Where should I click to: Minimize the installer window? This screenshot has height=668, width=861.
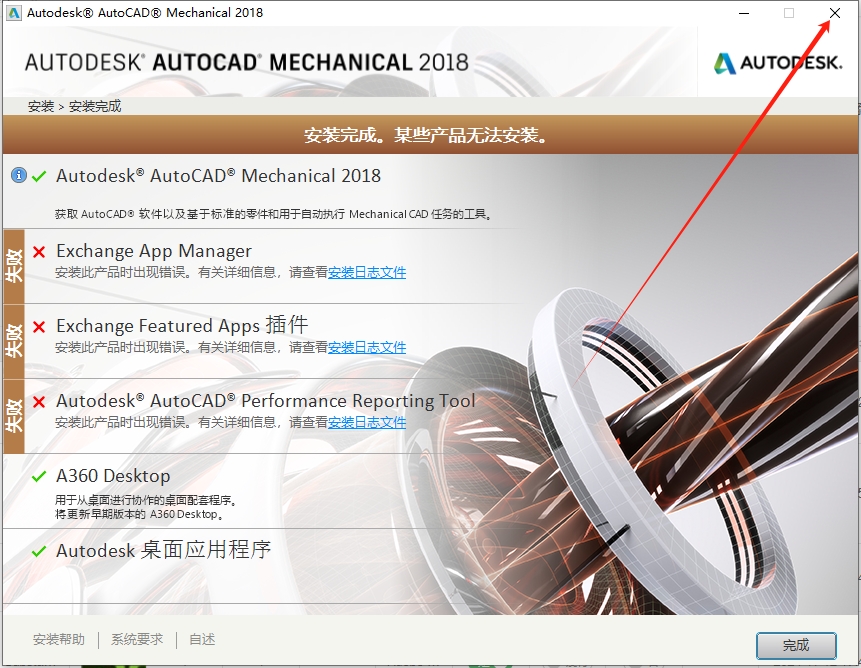pyautogui.click(x=744, y=13)
